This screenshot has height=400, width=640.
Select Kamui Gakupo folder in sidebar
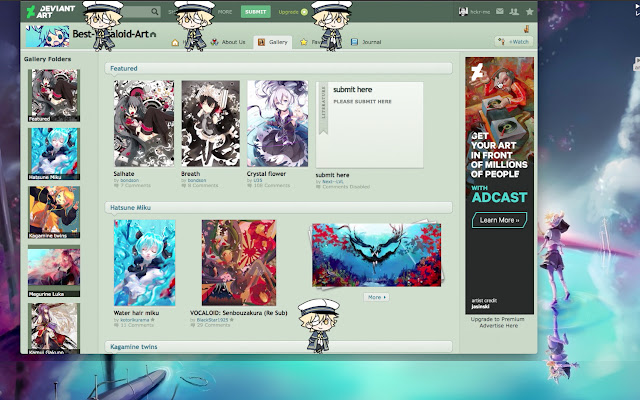tap(54, 329)
